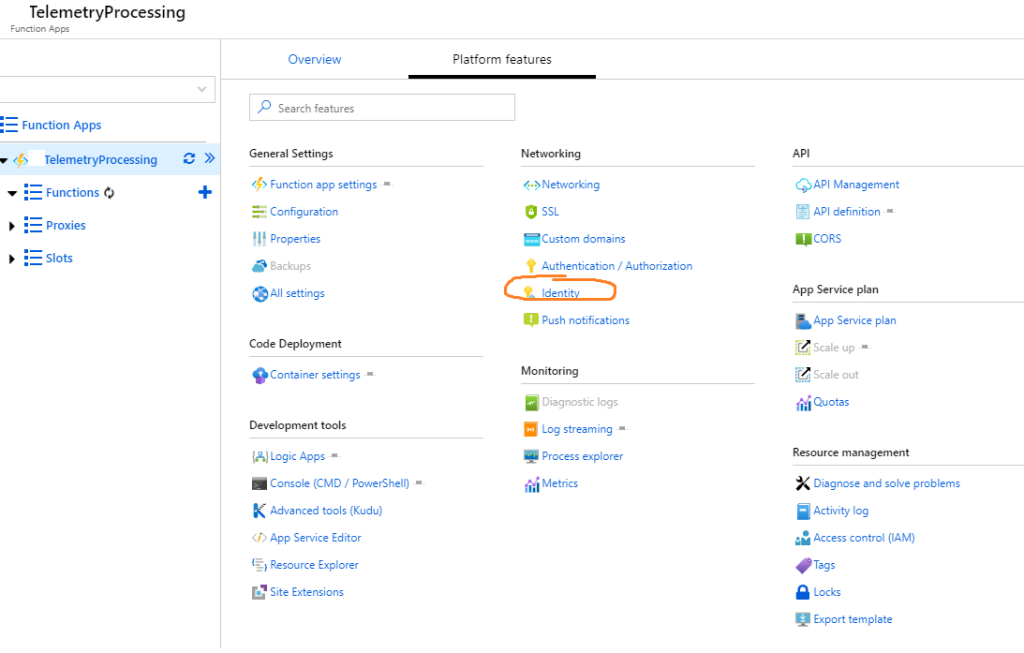Open the API definition link

(x=846, y=212)
